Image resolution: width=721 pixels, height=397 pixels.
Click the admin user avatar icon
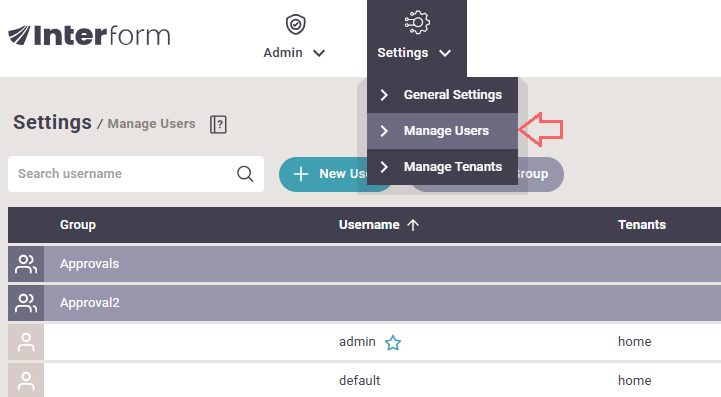point(26,342)
